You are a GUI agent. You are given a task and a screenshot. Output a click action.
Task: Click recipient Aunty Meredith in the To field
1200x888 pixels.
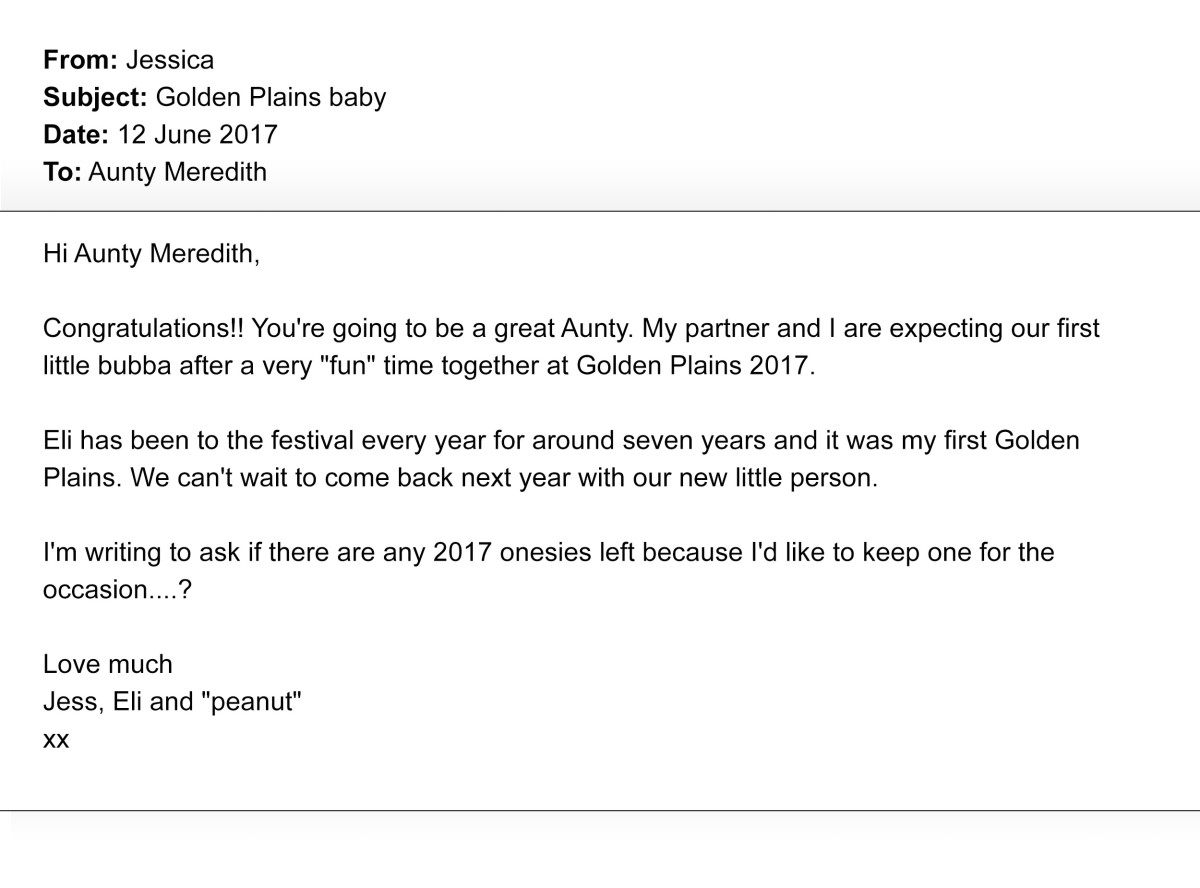(x=178, y=172)
